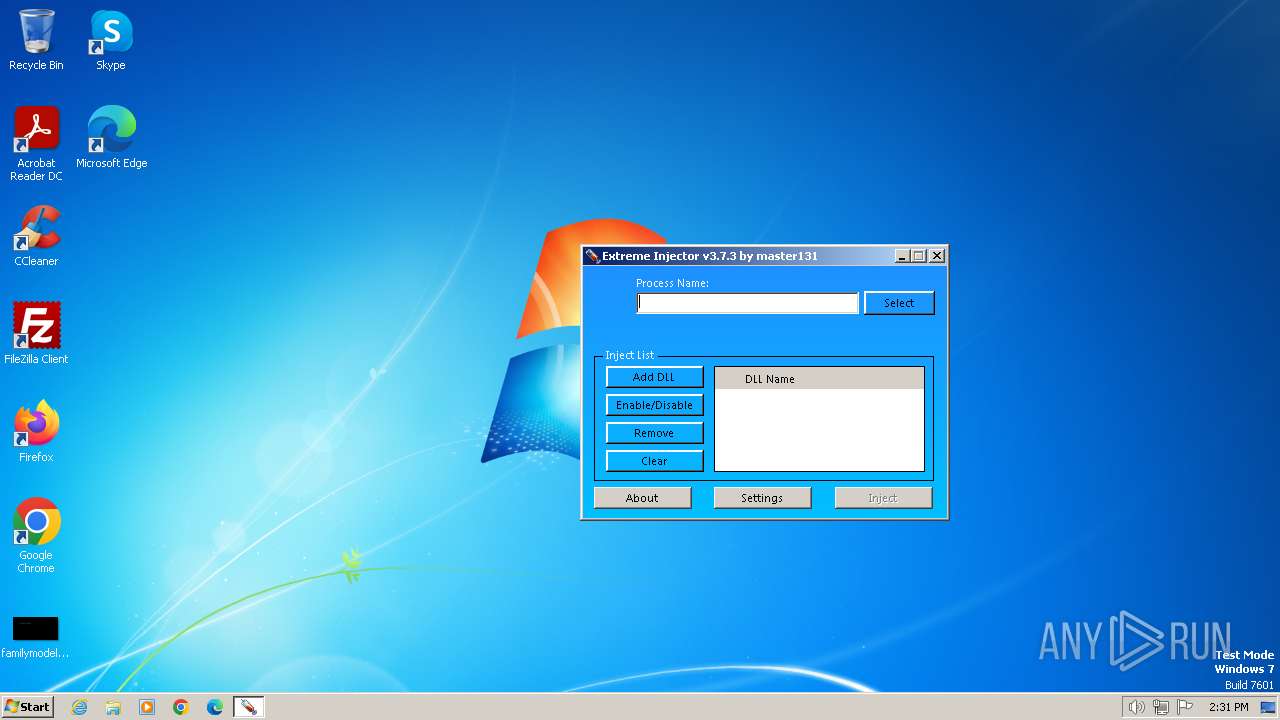Screen dimensions: 1280x720
Task: Click Extreme Injector title bar icon
Action: pyautogui.click(x=592, y=256)
